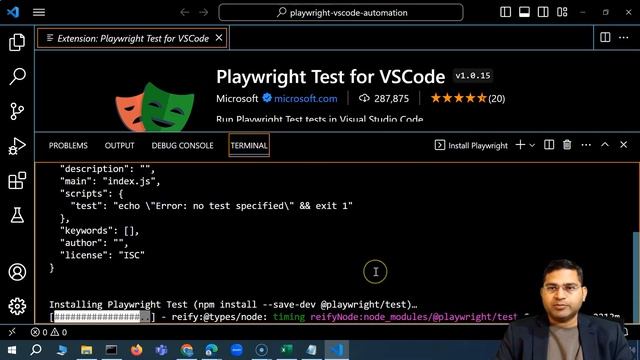
Task: Click the command center search box
Action: (x=341, y=12)
